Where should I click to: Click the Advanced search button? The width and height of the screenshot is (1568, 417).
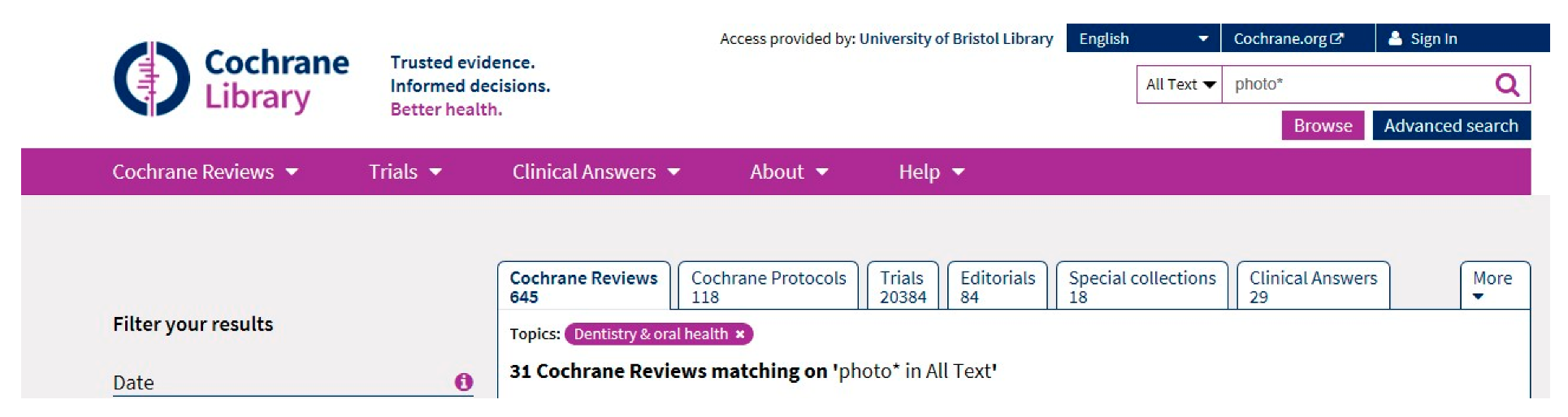click(1450, 126)
